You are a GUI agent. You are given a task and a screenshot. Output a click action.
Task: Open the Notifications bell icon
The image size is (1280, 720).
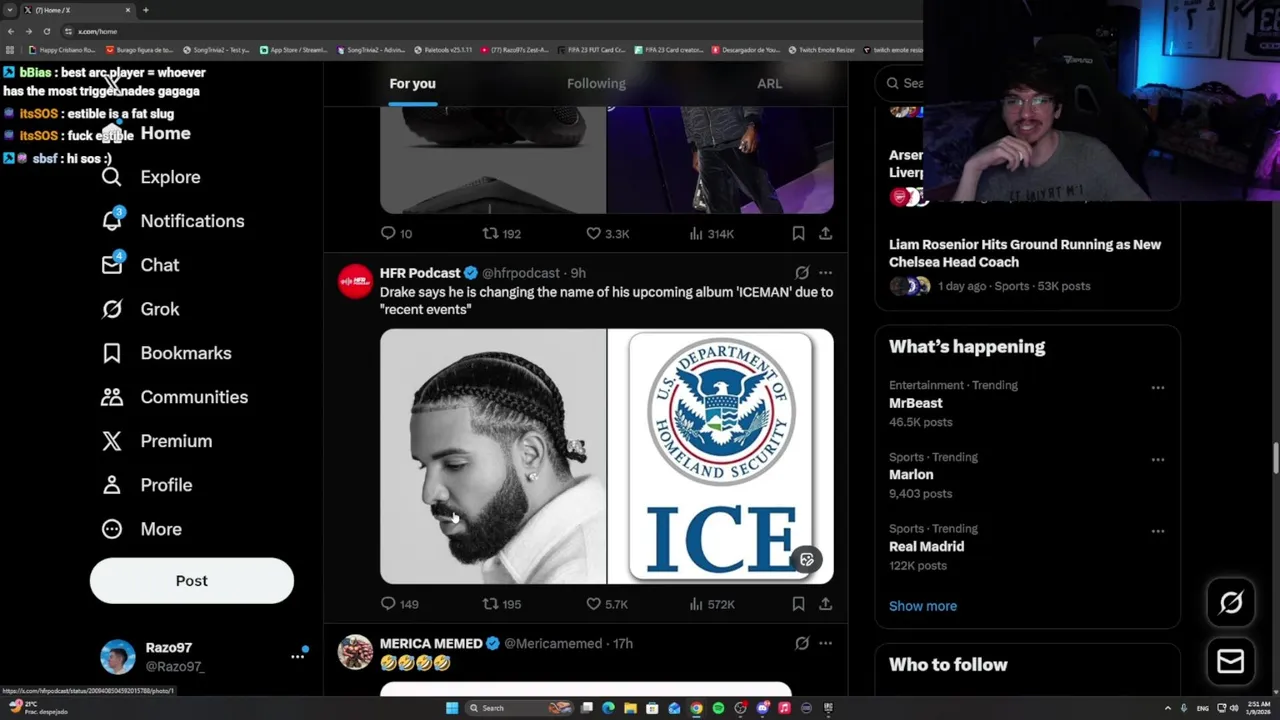112,220
